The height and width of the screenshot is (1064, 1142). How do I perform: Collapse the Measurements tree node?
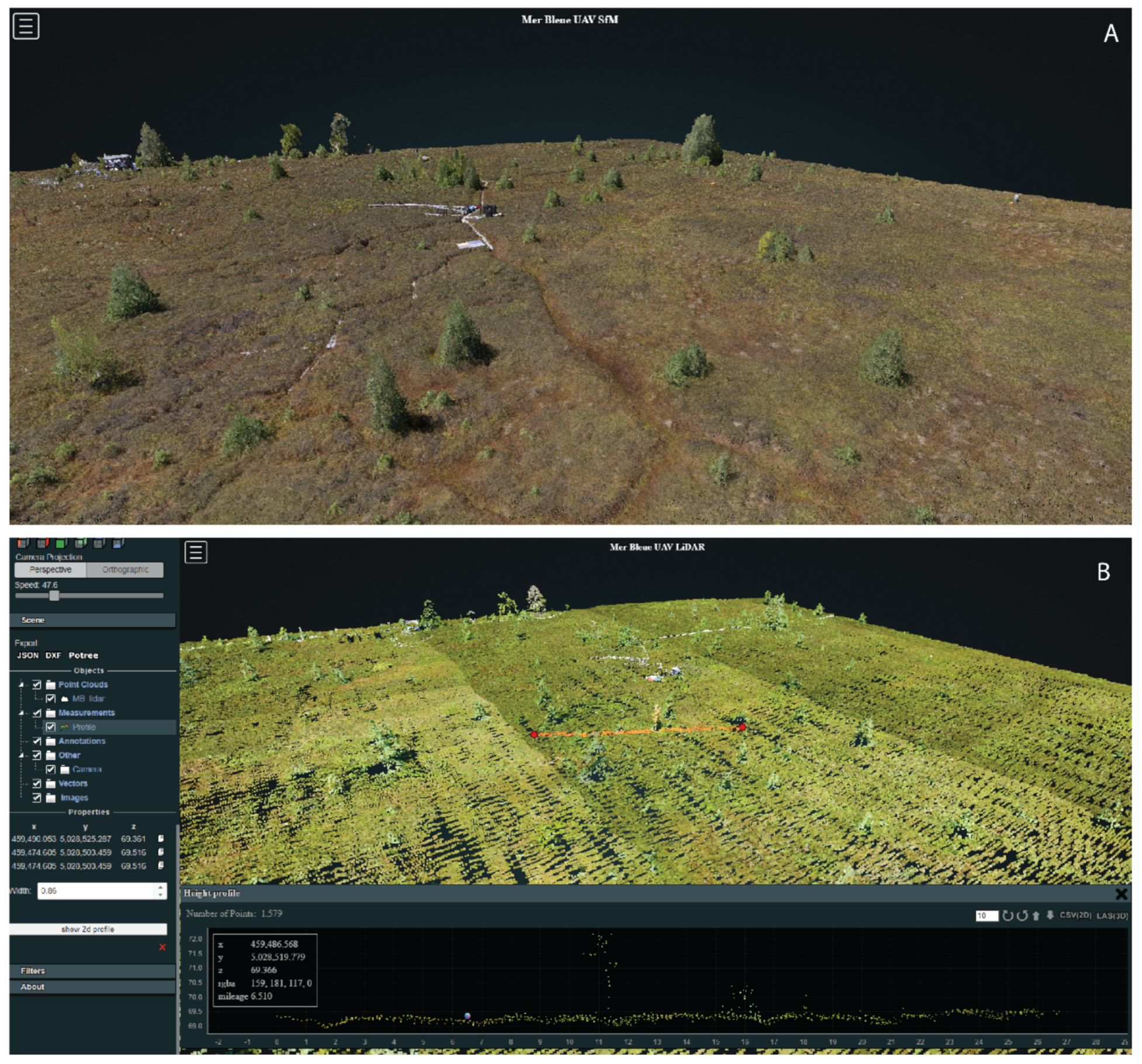pos(22,713)
